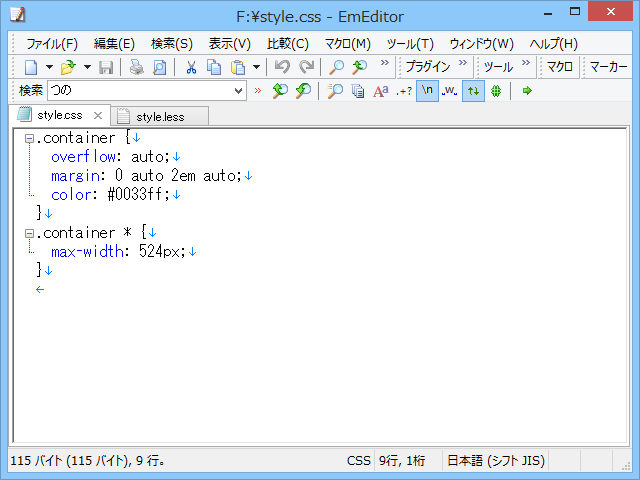640x480 pixels.
Task: Open the Find magnifier icon in main toolbar
Action: (336, 67)
